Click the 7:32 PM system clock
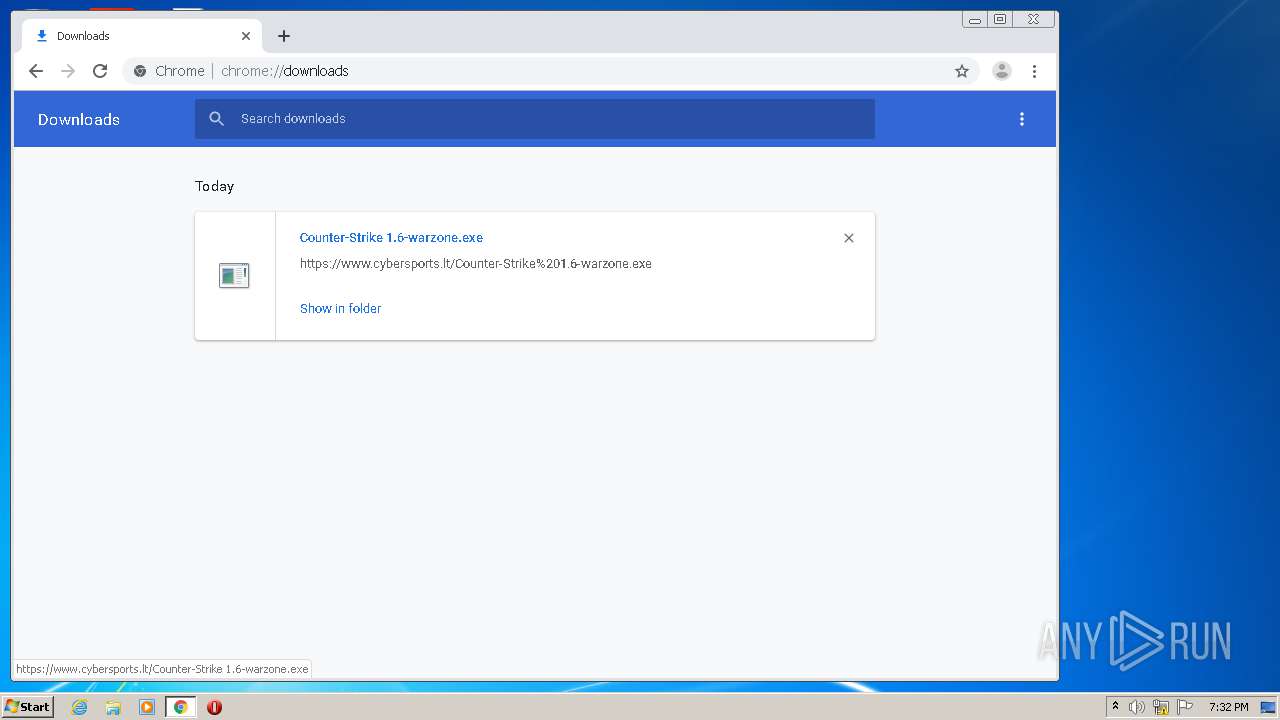The height and width of the screenshot is (720, 1280). [1228, 707]
